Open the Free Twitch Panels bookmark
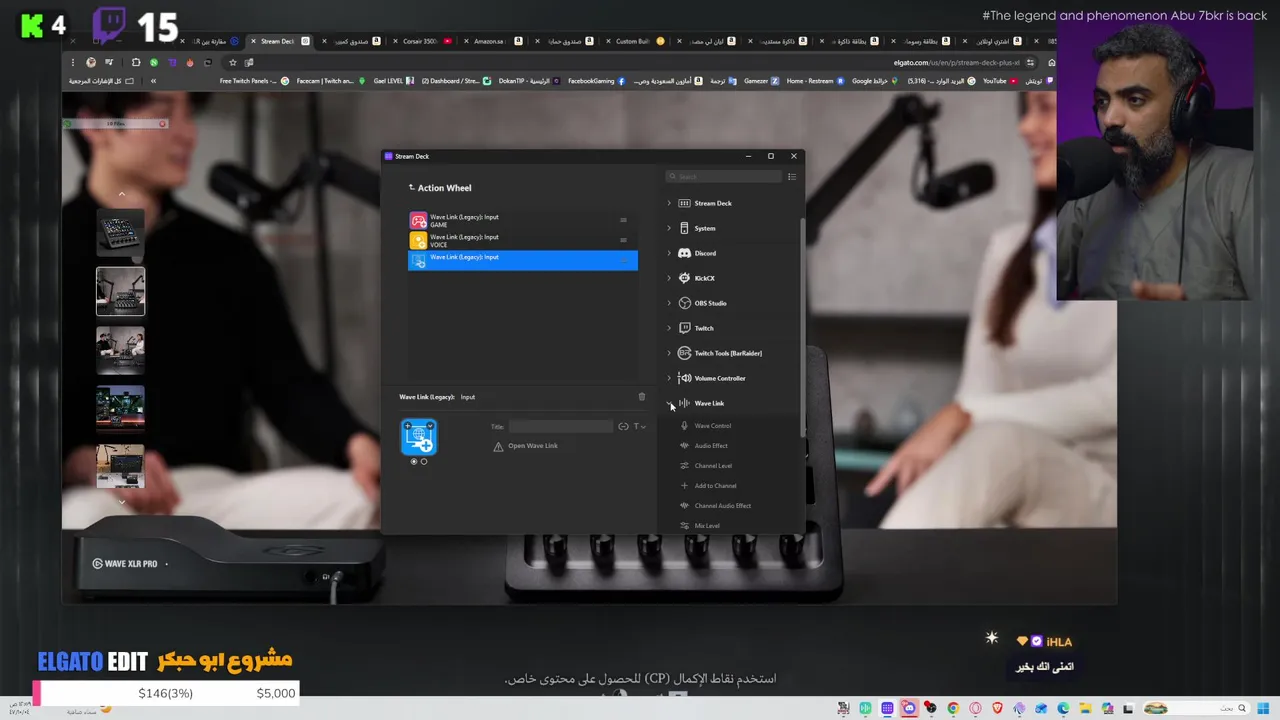 point(254,81)
